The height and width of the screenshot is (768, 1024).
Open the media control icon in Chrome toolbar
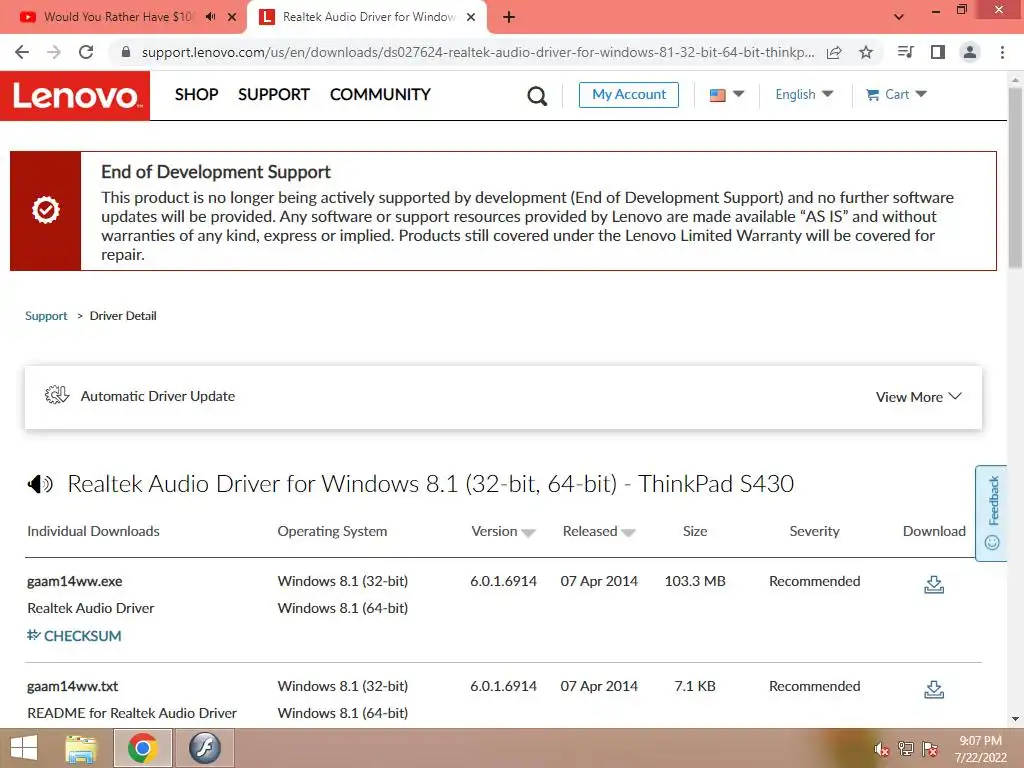[906, 52]
